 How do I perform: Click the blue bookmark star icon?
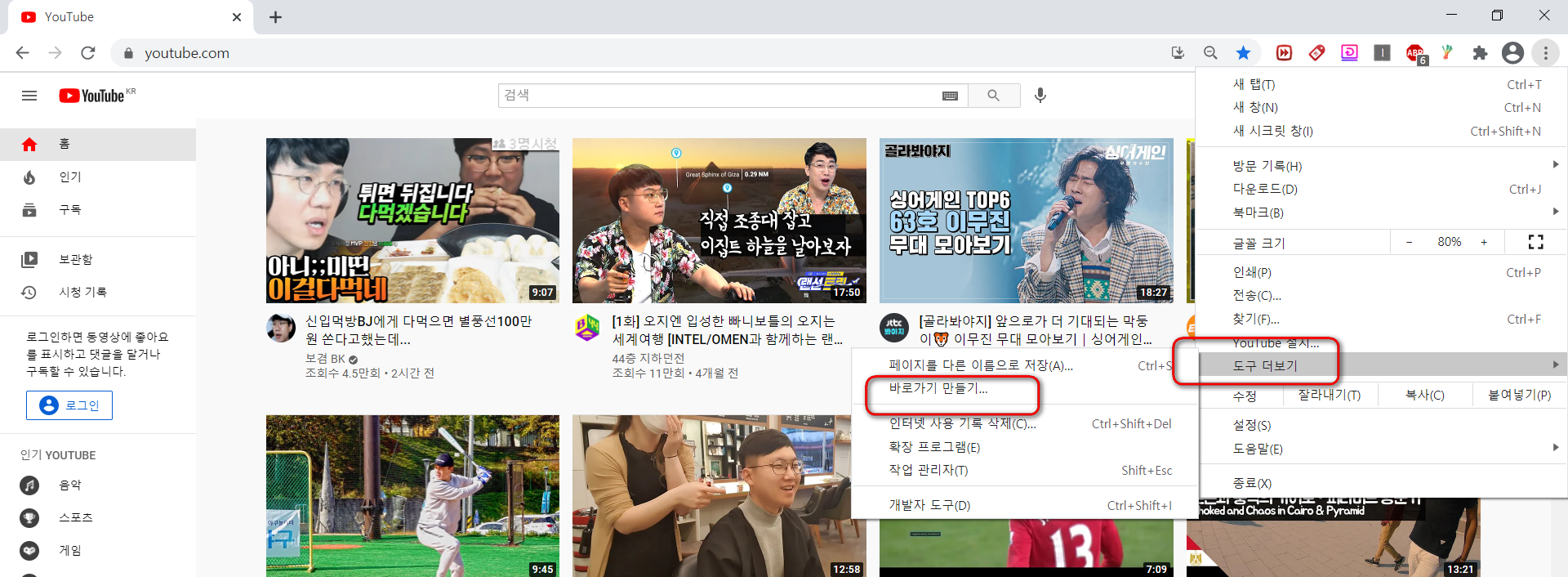(1243, 53)
